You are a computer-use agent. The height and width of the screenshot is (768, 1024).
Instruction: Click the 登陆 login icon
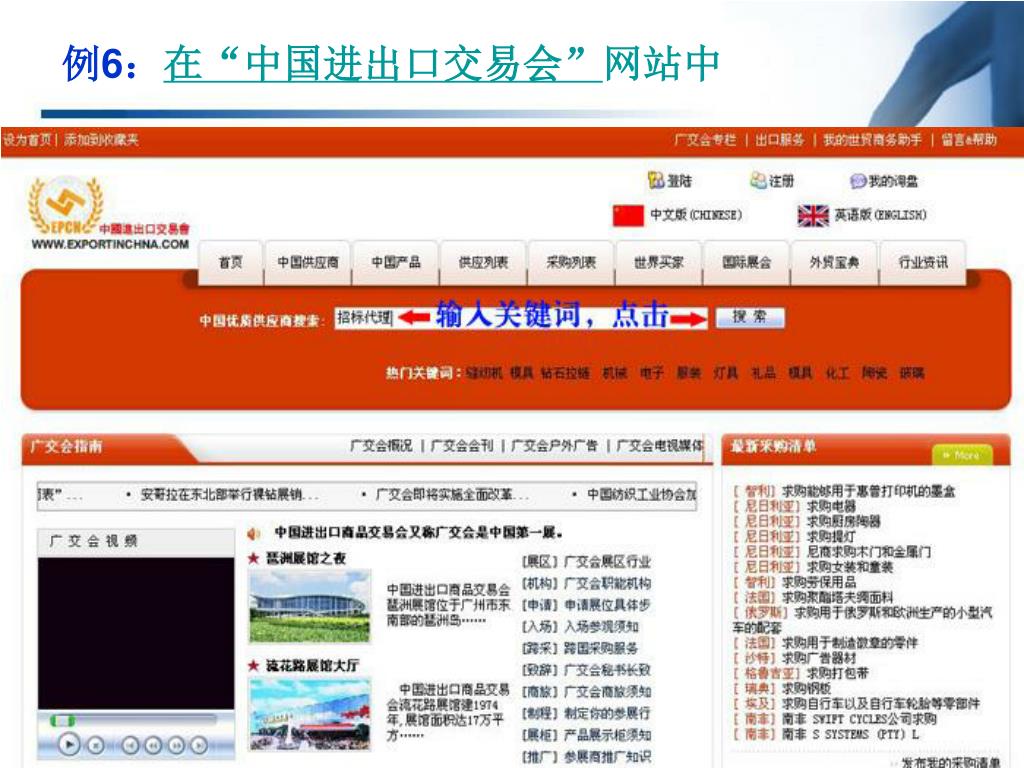coord(656,180)
